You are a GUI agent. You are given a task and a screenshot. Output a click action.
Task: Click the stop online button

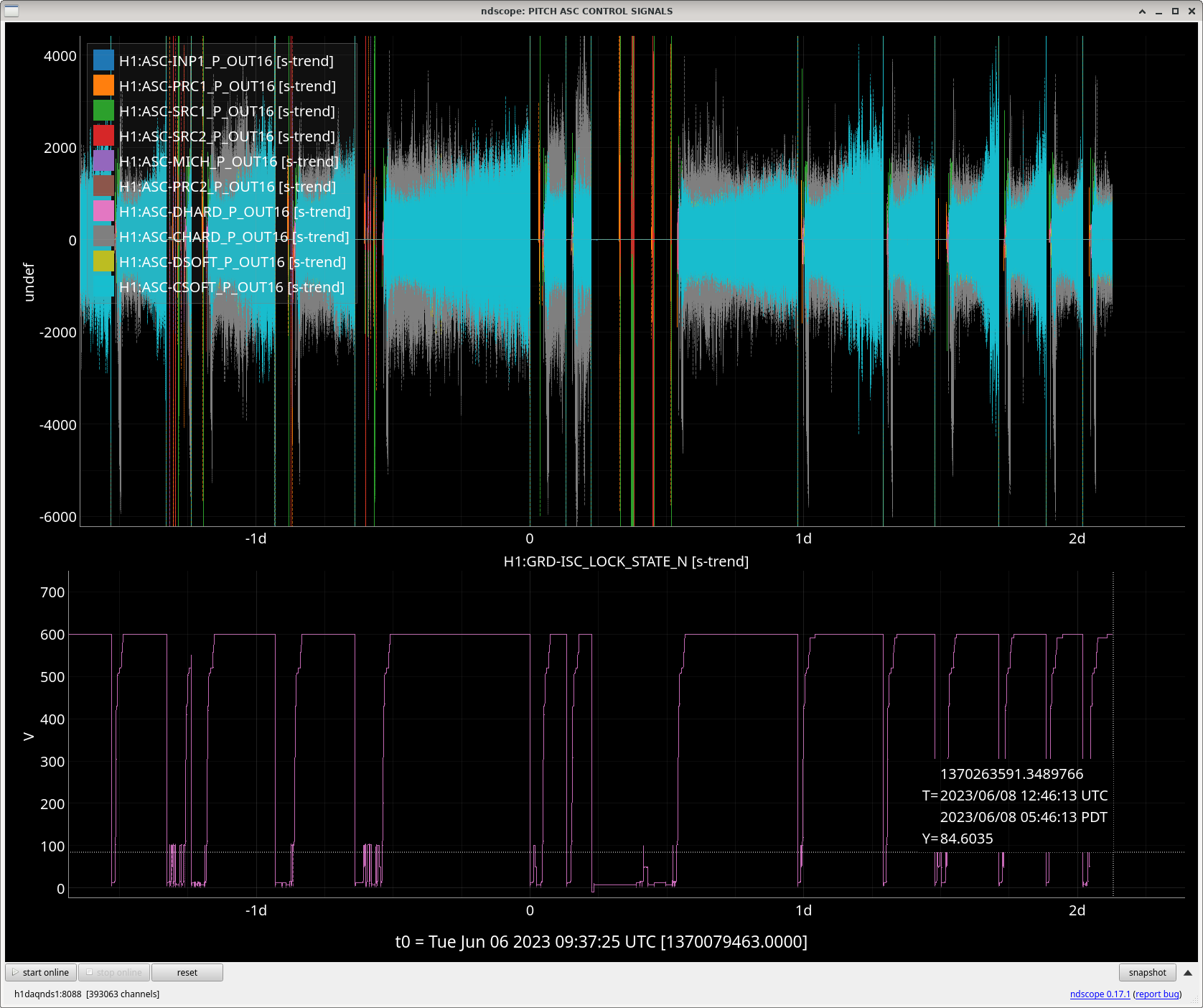click(114, 972)
